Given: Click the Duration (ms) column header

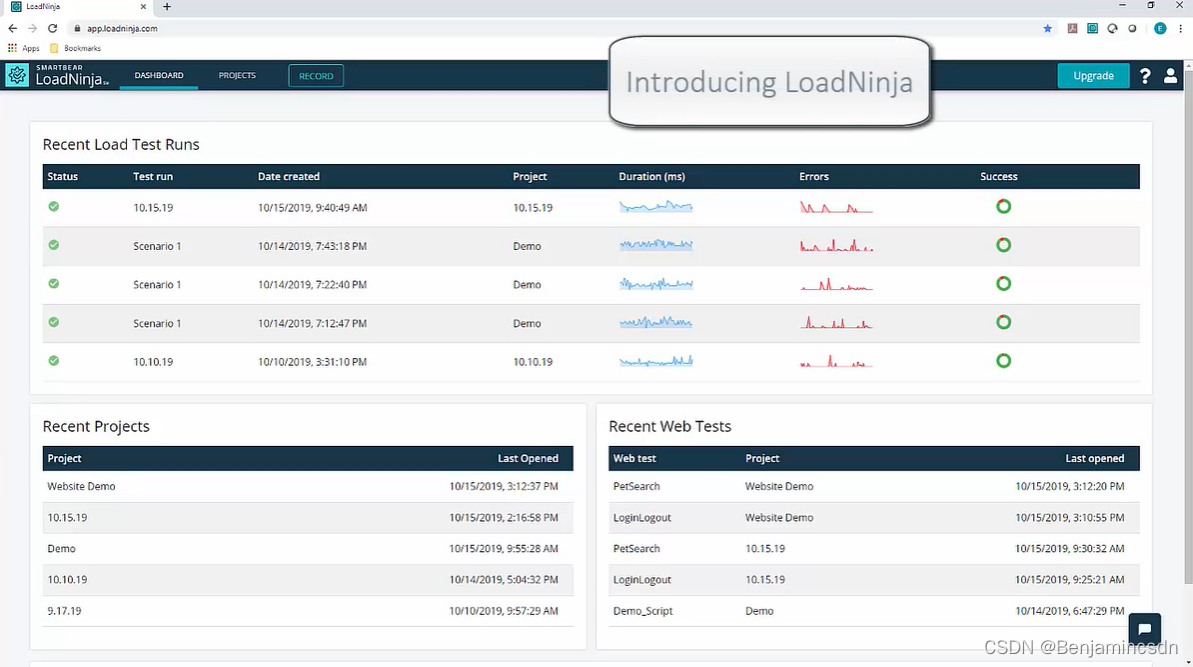Looking at the screenshot, I should (x=652, y=176).
